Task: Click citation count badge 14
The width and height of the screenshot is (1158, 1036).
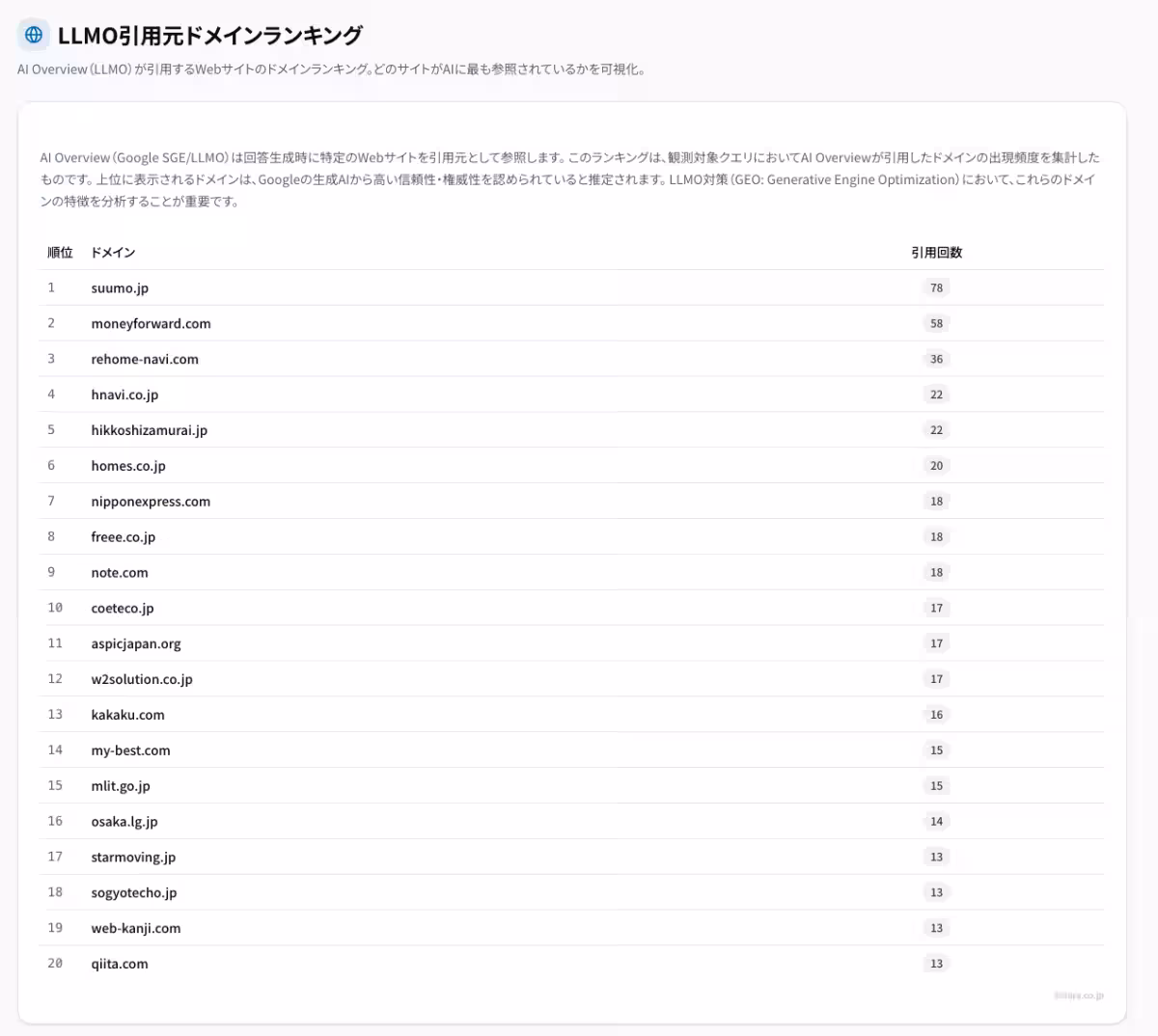Action: coord(936,822)
